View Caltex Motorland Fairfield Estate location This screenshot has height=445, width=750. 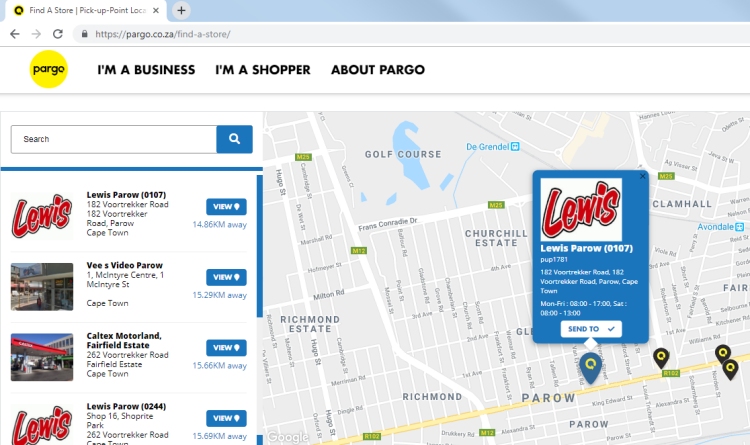coord(226,347)
